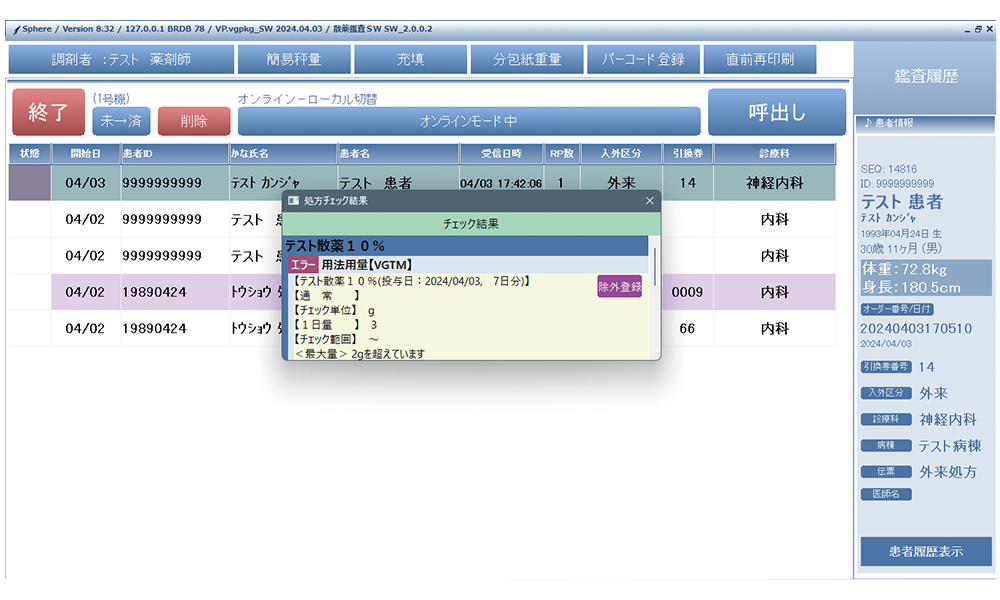Open the 鑑査履歴 audit history panel

point(925,77)
